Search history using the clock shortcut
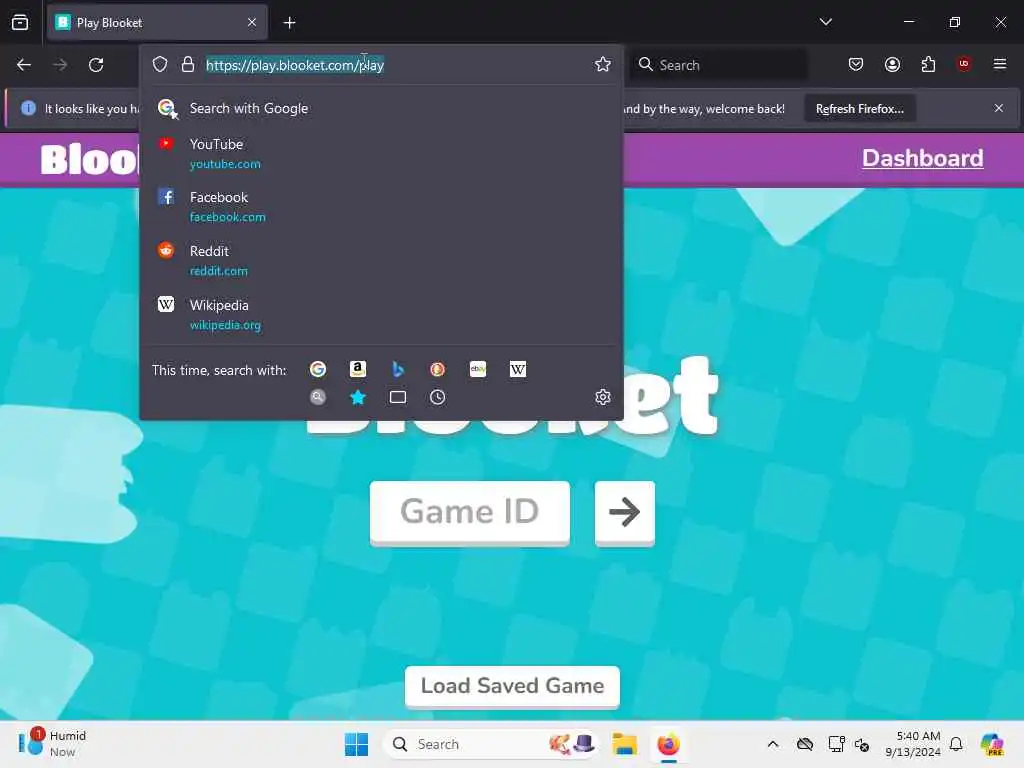The height and width of the screenshot is (768, 1024). point(438,397)
